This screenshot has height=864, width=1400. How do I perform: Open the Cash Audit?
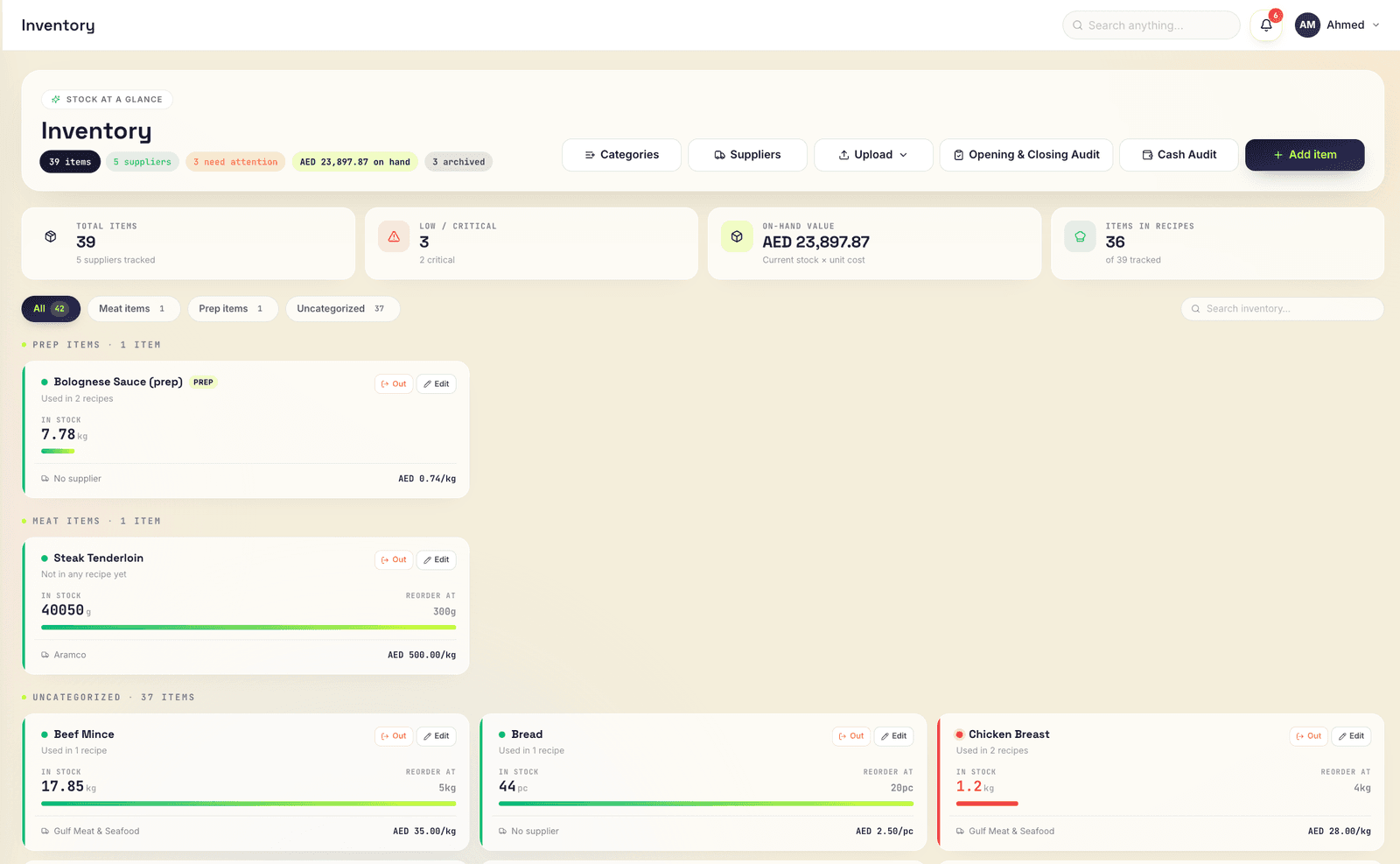click(1179, 155)
